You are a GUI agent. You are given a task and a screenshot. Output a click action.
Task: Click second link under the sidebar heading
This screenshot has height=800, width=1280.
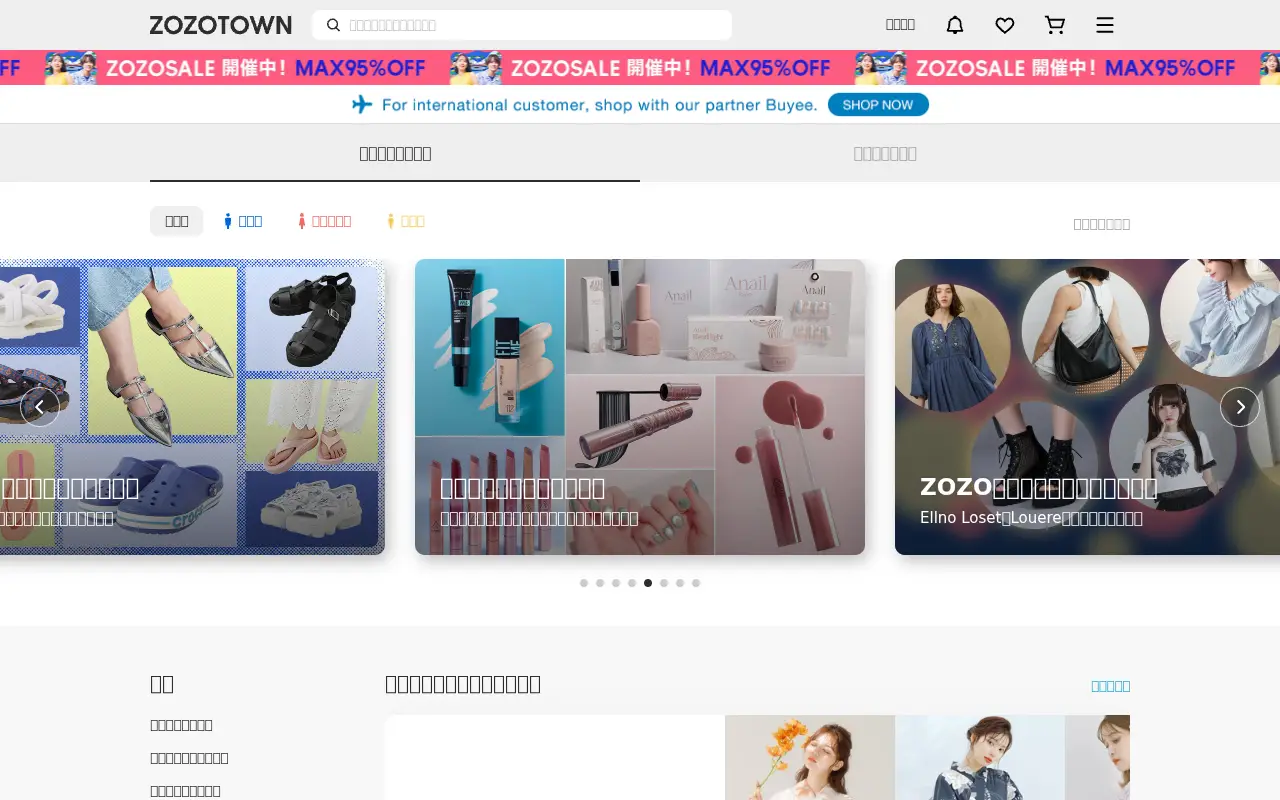pos(189,758)
